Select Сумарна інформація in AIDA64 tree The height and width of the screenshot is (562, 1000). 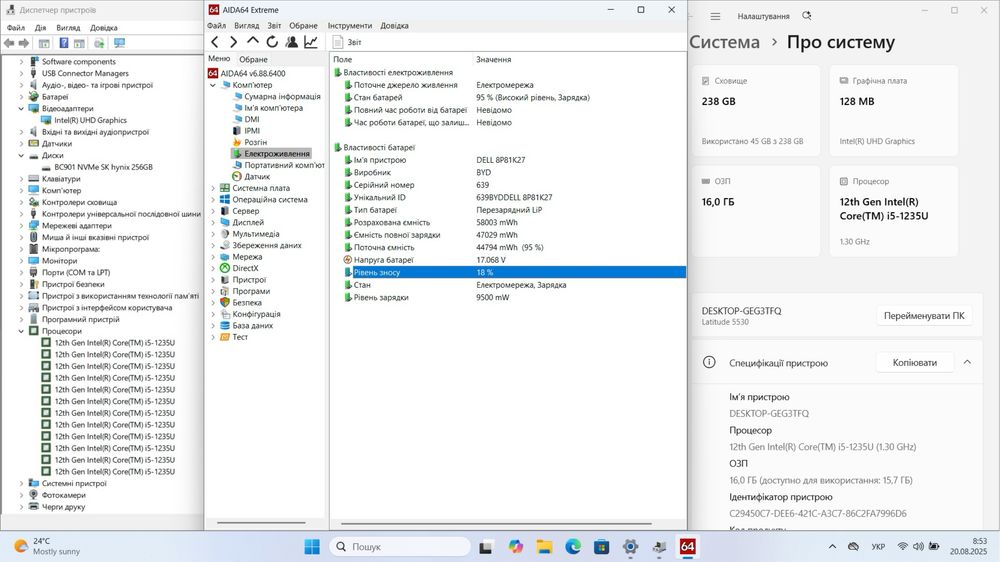click(x=282, y=96)
